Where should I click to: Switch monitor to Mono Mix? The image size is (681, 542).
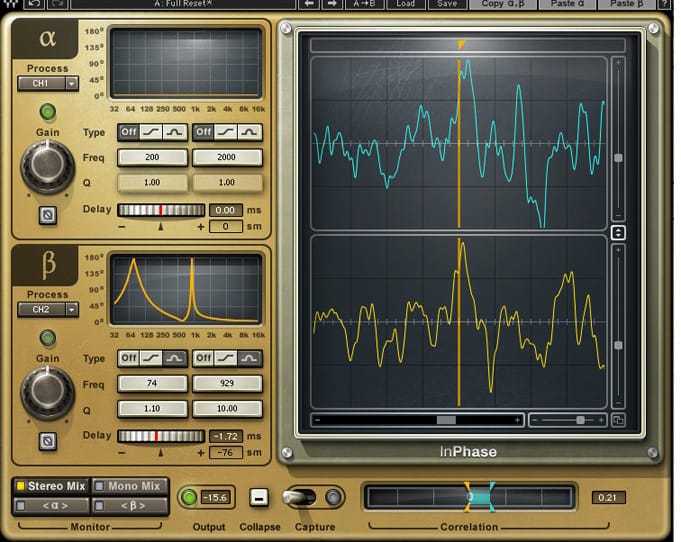pyautogui.click(x=128, y=486)
